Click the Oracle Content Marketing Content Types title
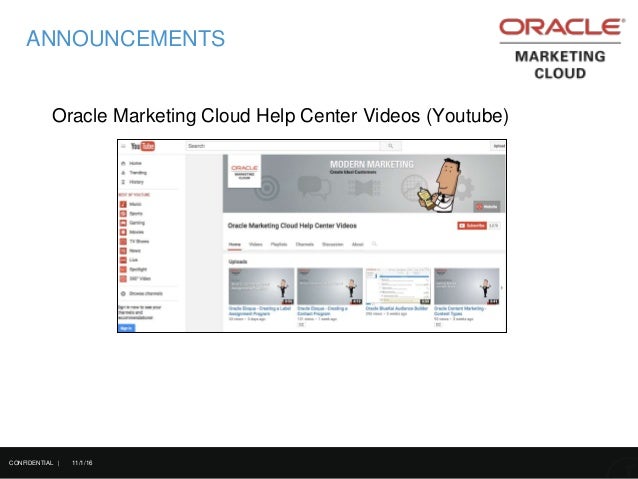 pos(460,311)
